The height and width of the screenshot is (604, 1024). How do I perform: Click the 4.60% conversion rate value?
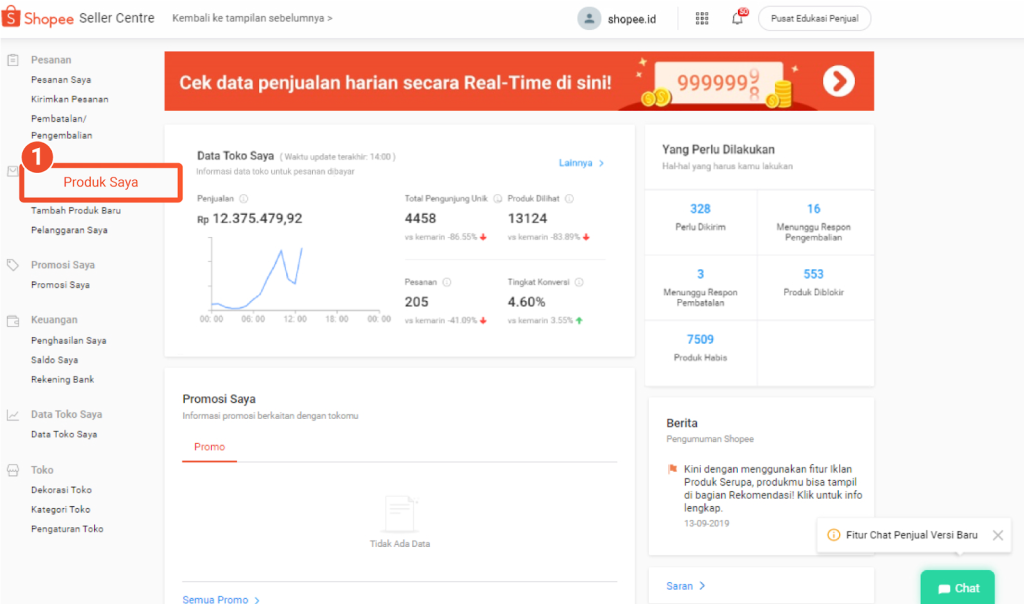[526, 302]
